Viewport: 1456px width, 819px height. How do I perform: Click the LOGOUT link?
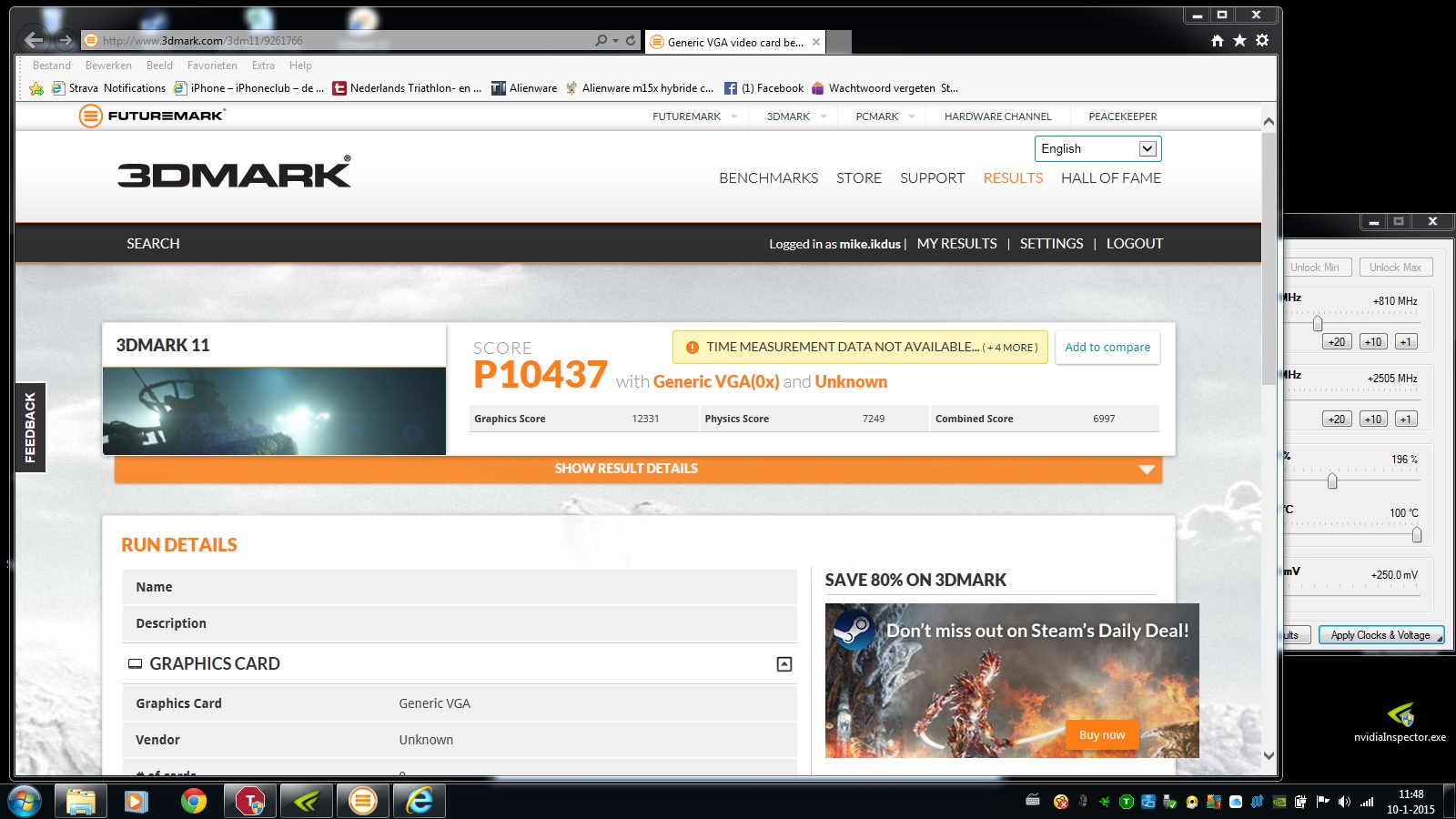click(1135, 244)
